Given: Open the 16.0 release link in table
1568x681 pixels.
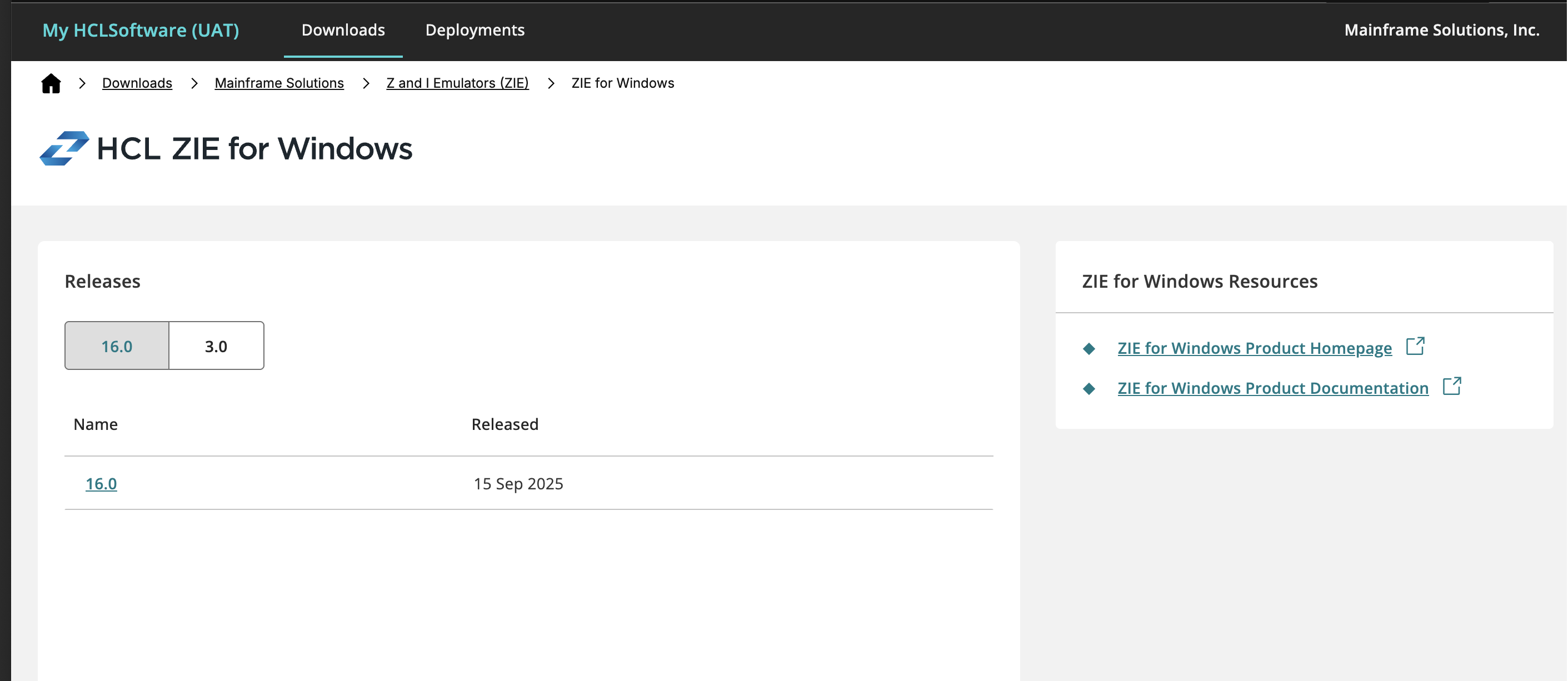Looking at the screenshot, I should [x=101, y=484].
